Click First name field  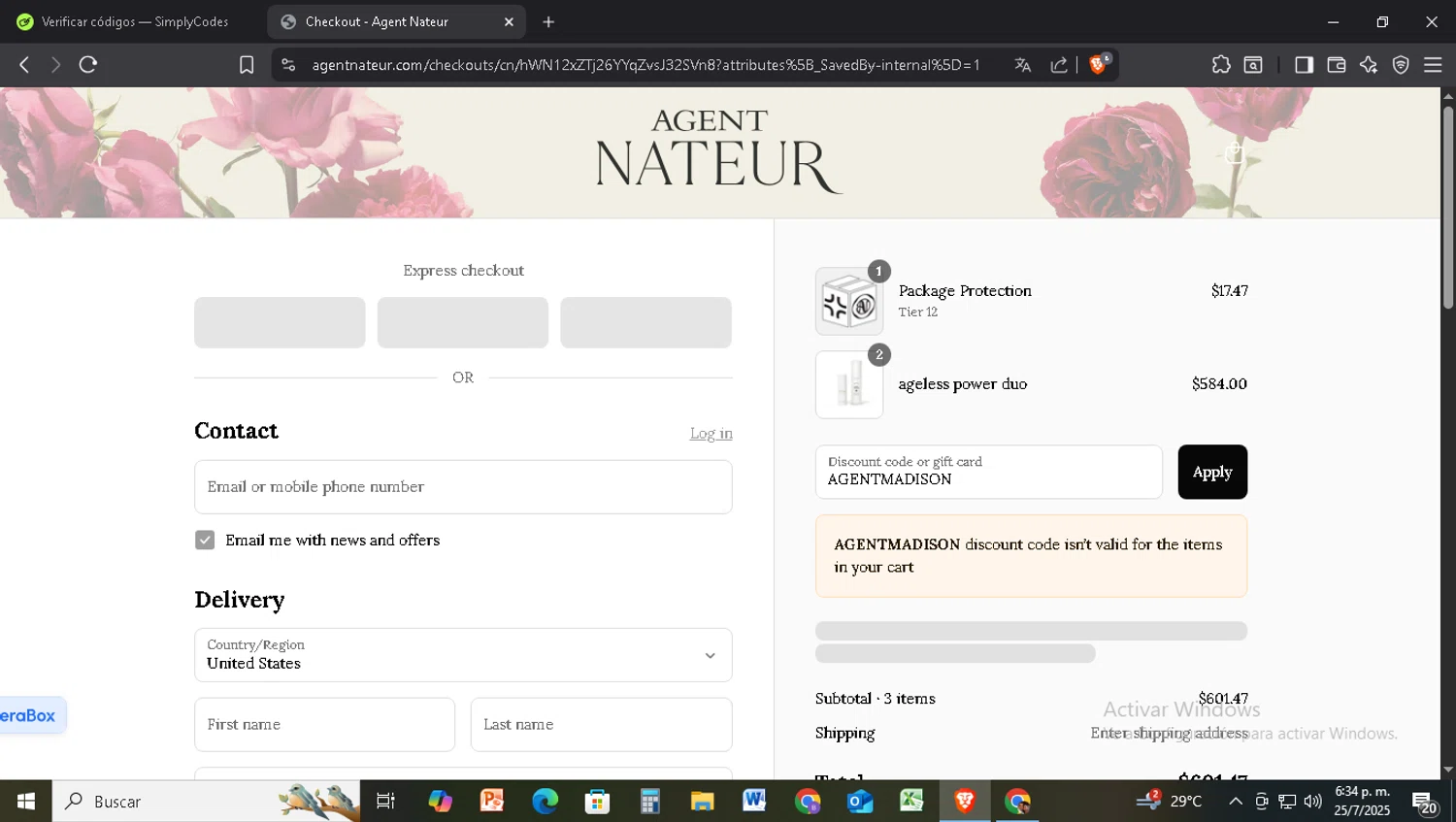click(324, 725)
